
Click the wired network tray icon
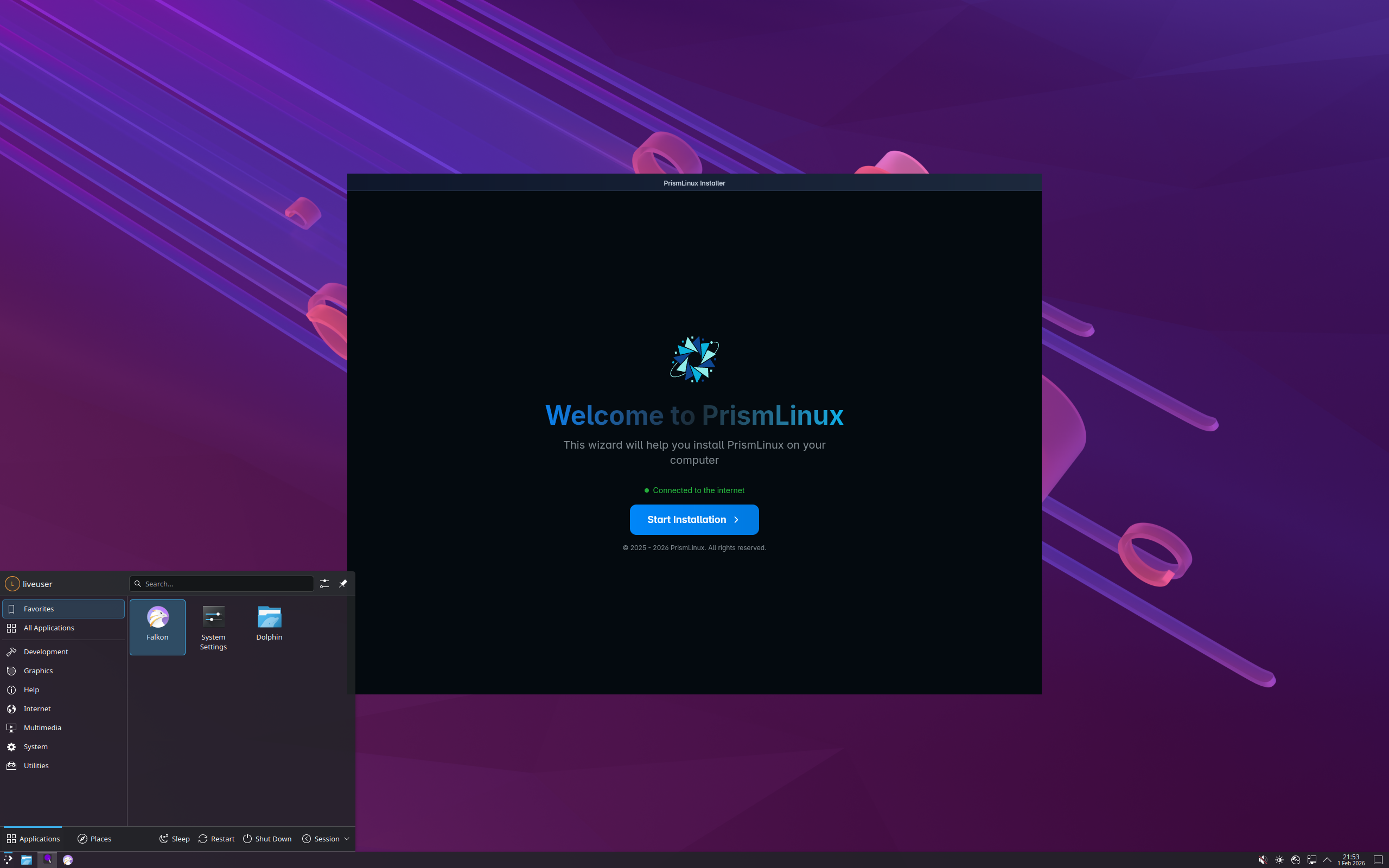point(1311,860)
